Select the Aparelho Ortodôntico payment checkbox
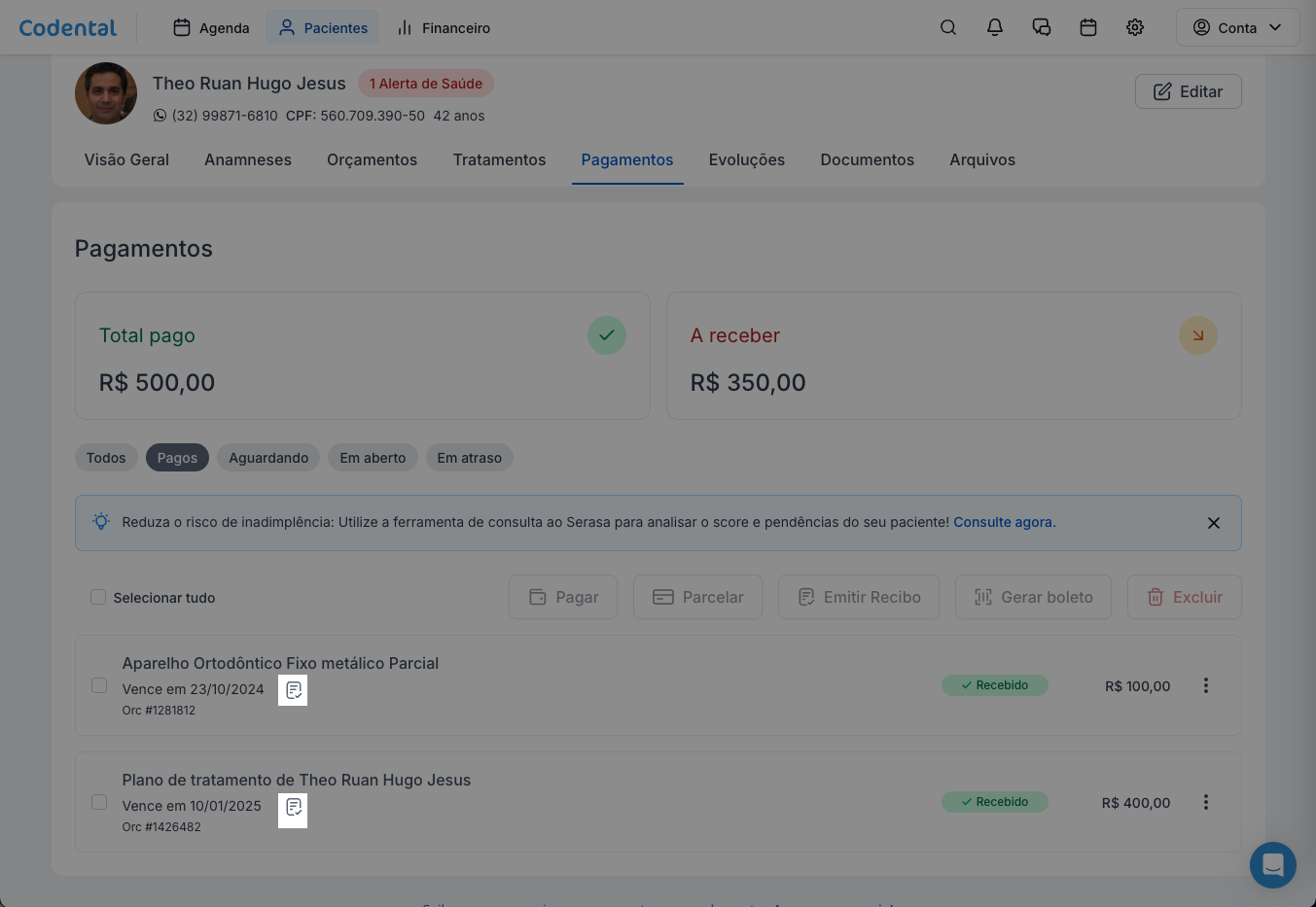The image size is (1316, 907). 99,685
